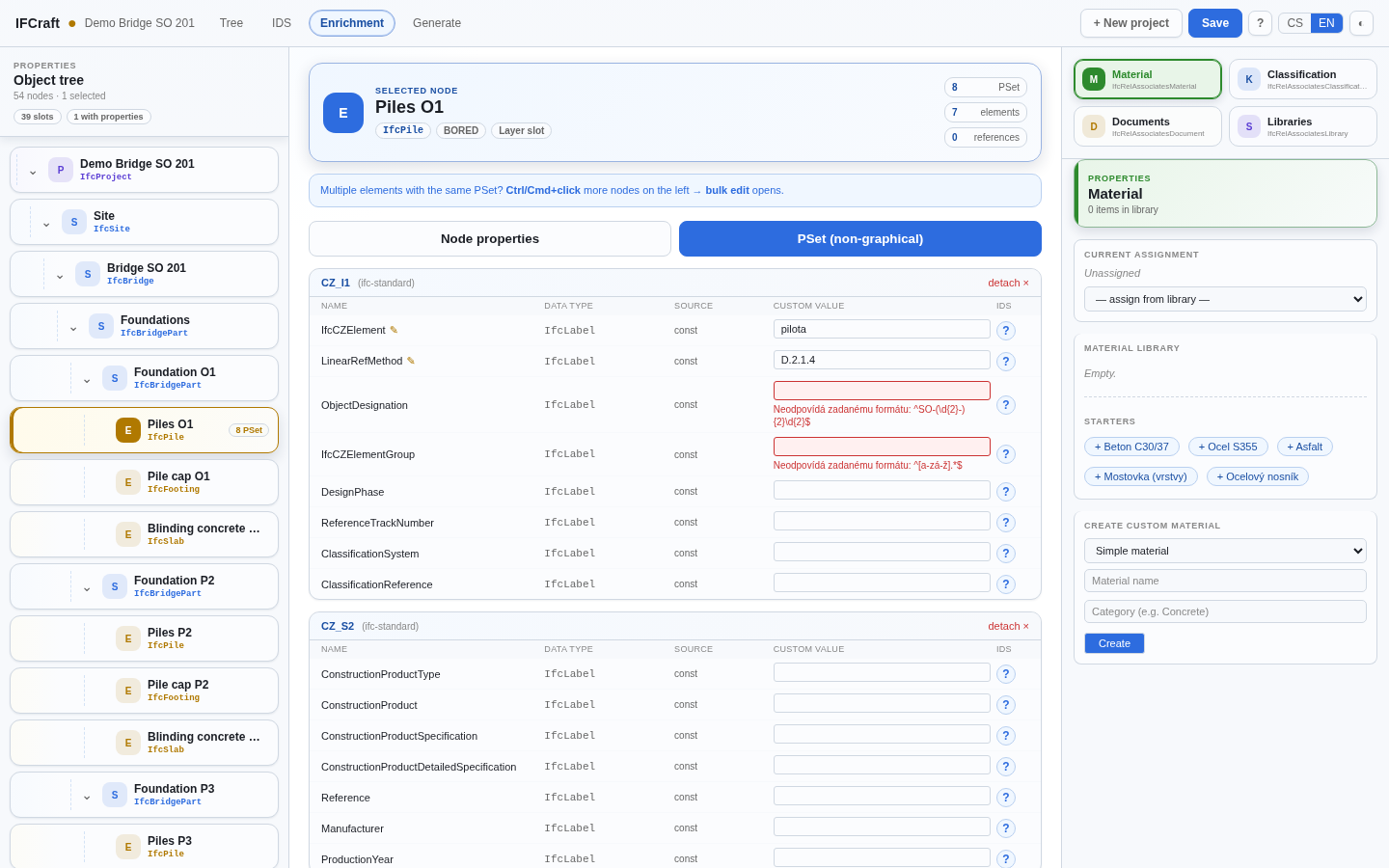Click the help question mark in the top bar
Viewport: 1389px width, 868px height.
click(x=1260, y=23)
